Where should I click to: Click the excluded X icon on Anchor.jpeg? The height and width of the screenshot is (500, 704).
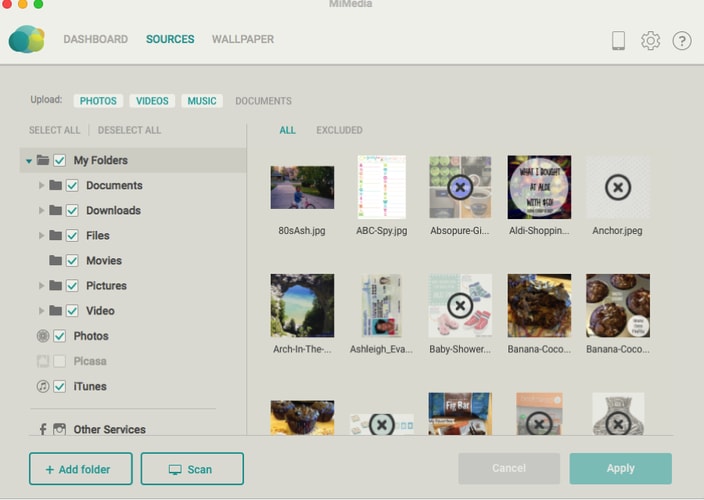click(618, 187)
